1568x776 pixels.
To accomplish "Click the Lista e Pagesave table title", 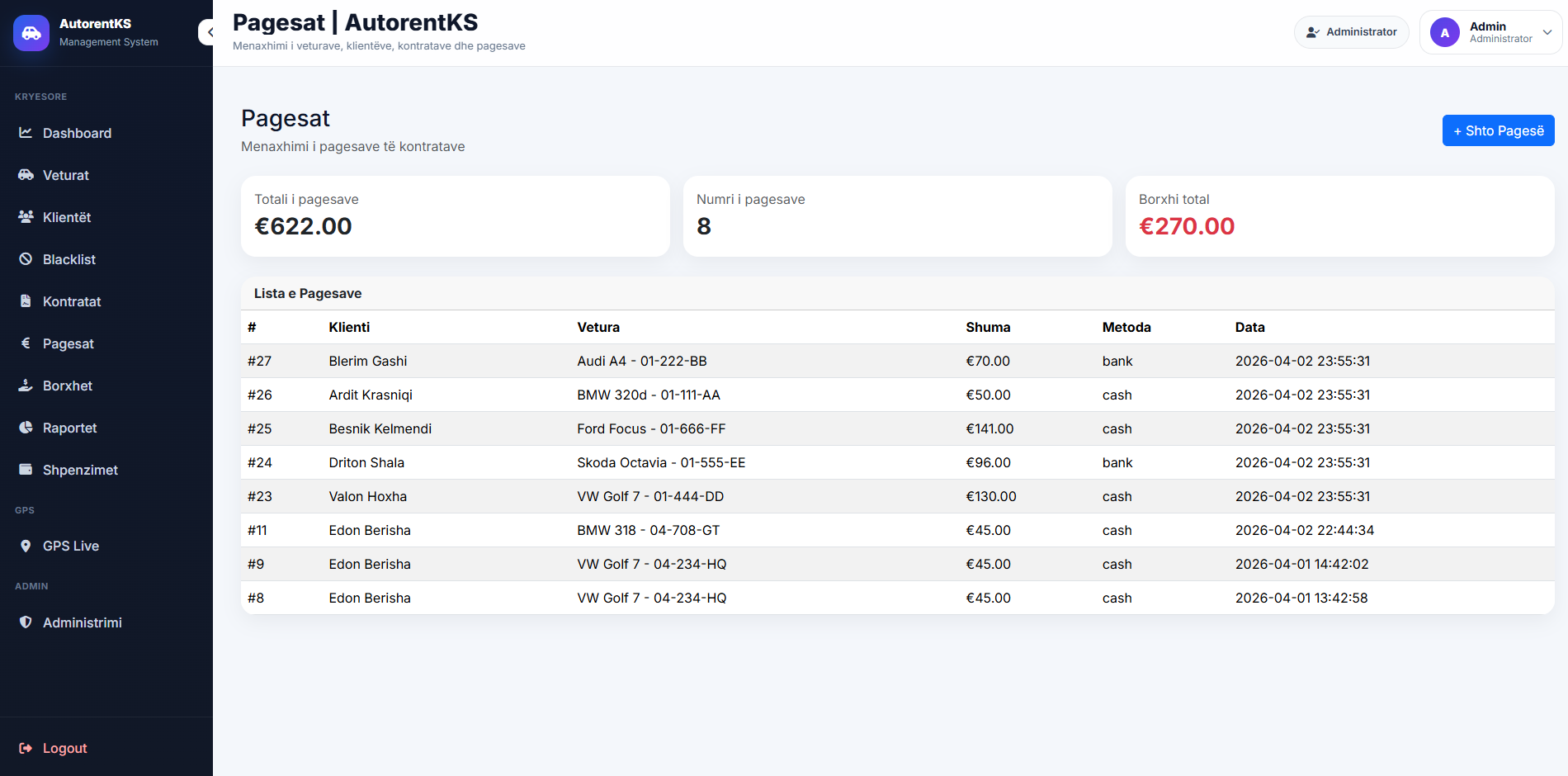I will tap(308, 293).
